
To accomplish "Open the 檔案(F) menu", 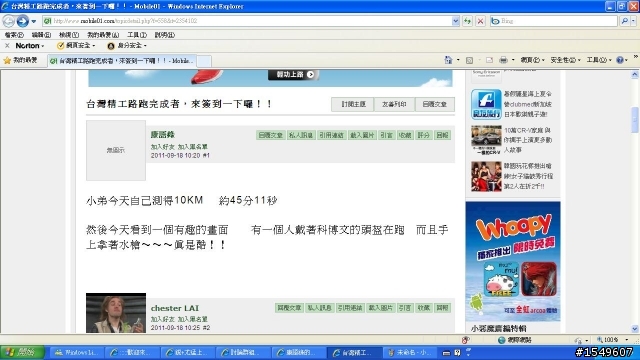I will coord(14,35).
